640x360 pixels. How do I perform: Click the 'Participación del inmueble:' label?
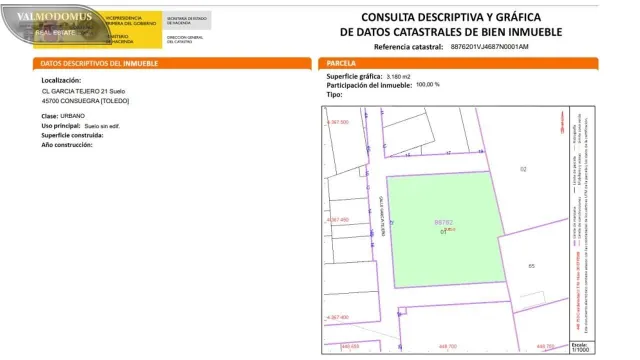pos(369,85)
